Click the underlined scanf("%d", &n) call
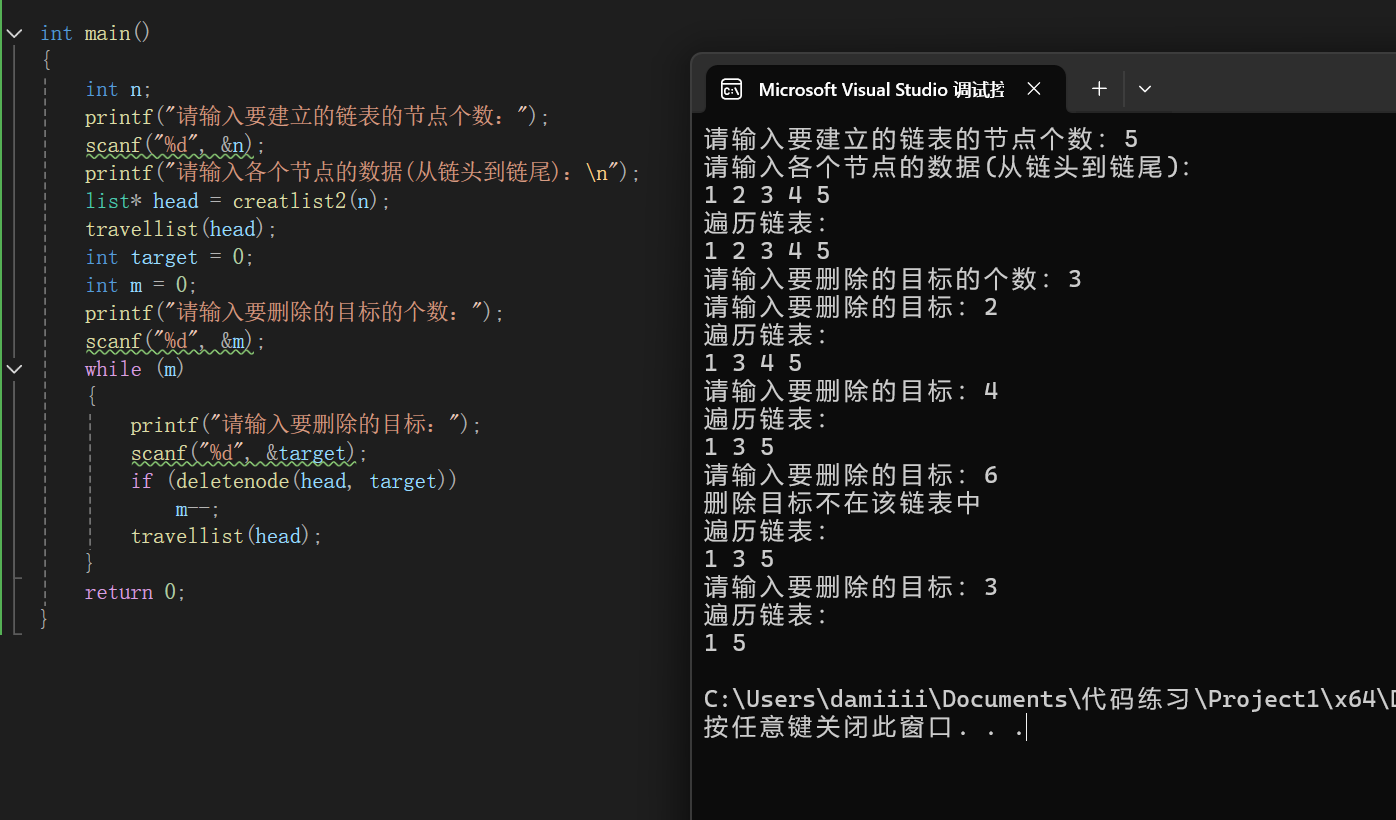This screenshot has width=1396, height=820. click(168, 145)
